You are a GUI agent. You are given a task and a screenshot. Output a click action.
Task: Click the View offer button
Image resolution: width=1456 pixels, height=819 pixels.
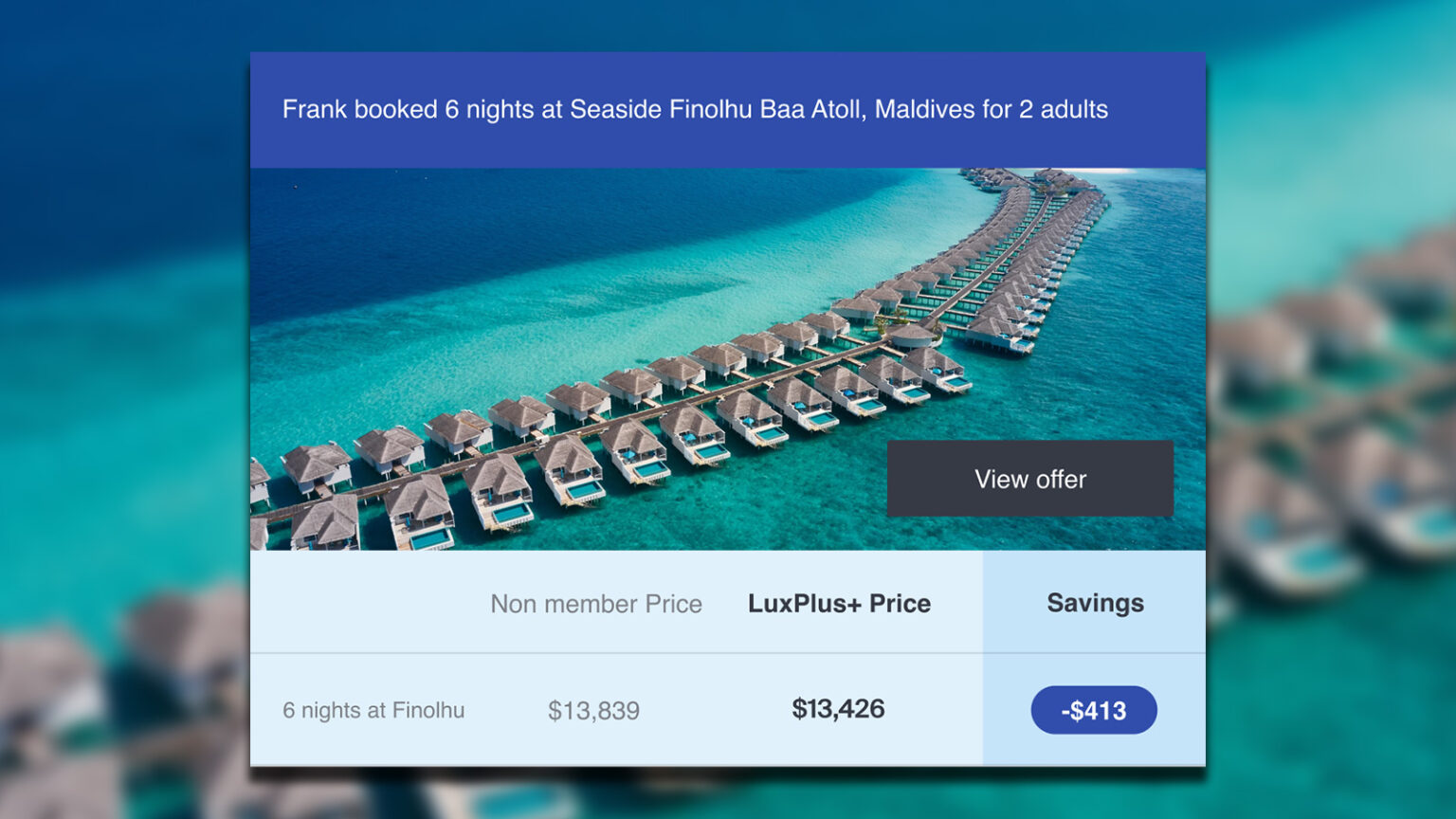tap(1029, 479)
